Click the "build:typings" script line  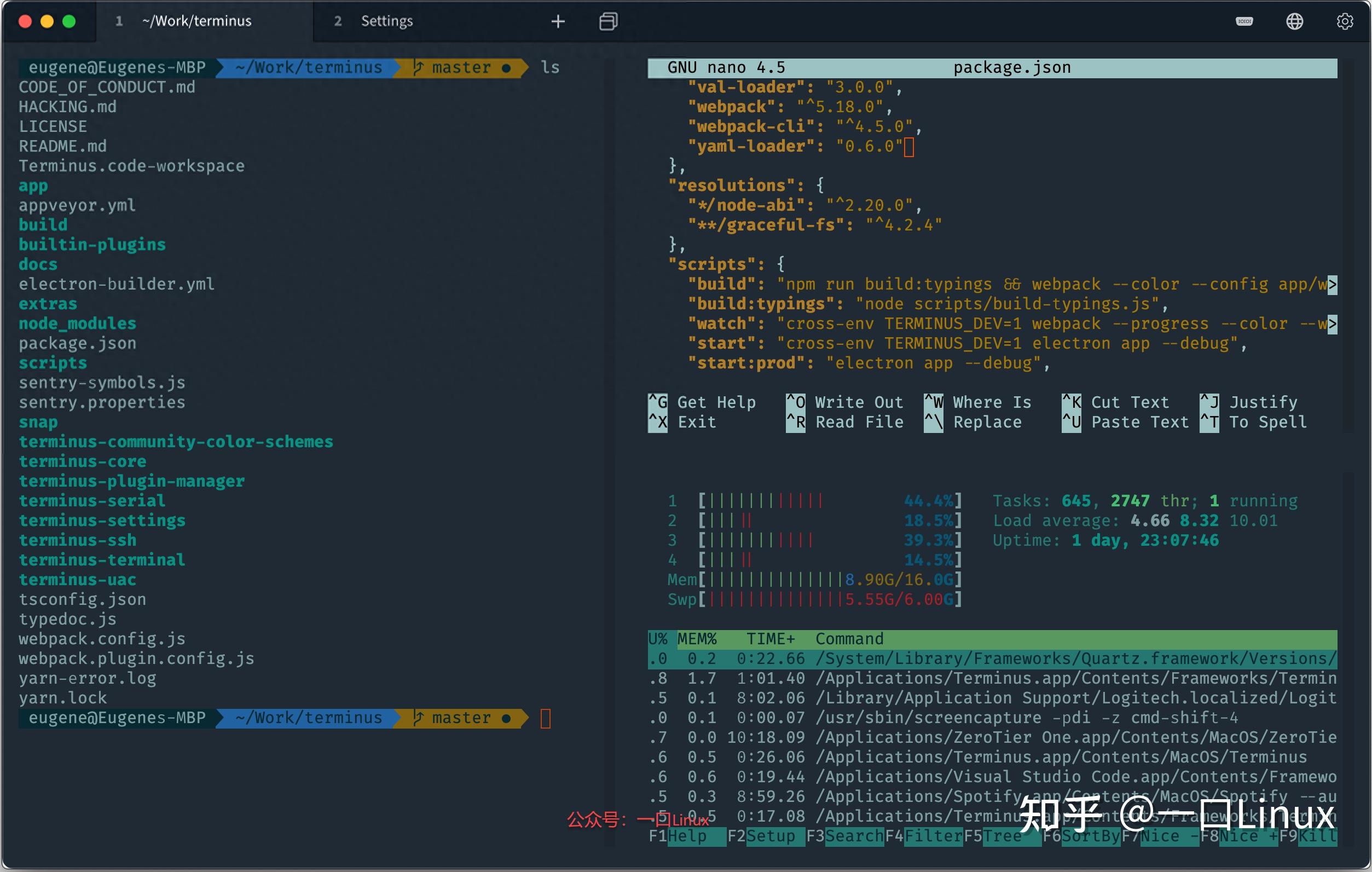click(928, 304)
